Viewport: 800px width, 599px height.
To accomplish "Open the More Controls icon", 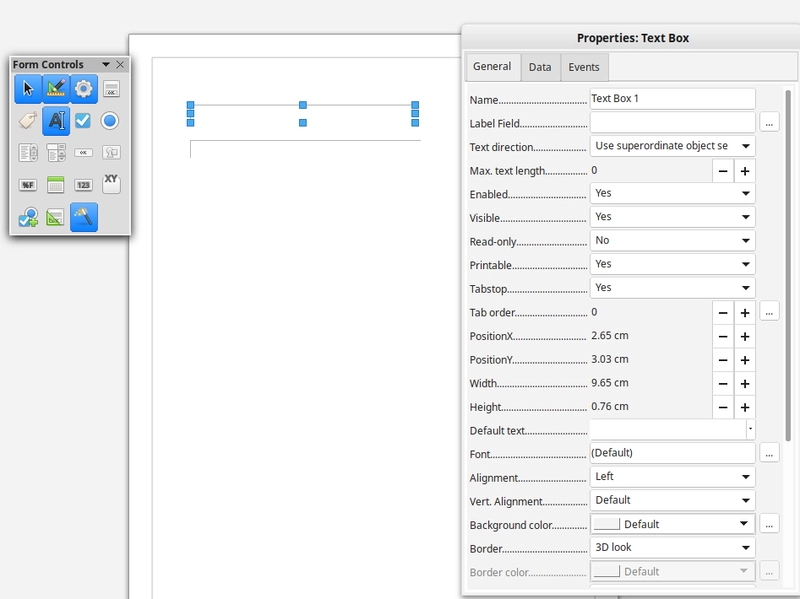I will pos(28,217).
